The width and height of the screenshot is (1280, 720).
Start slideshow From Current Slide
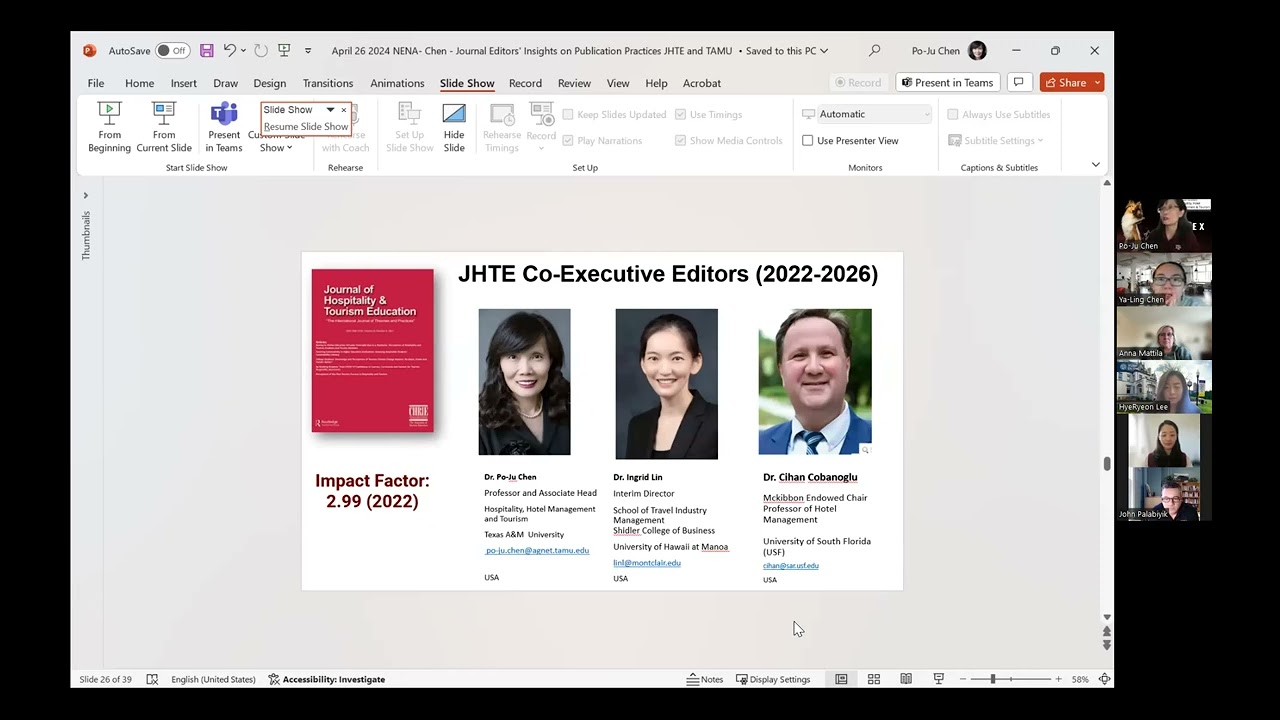(x=164, y=127)
